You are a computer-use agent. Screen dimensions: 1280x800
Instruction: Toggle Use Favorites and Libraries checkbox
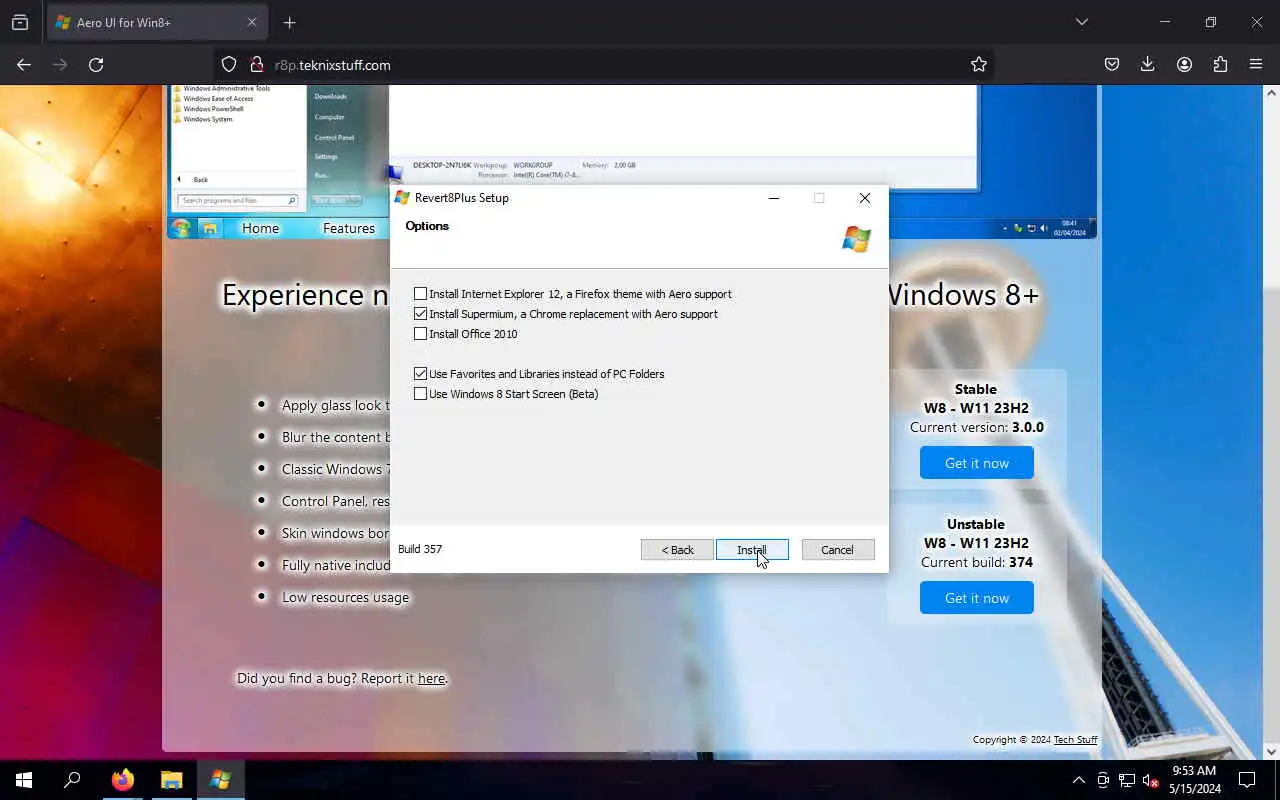coord(420,374)
